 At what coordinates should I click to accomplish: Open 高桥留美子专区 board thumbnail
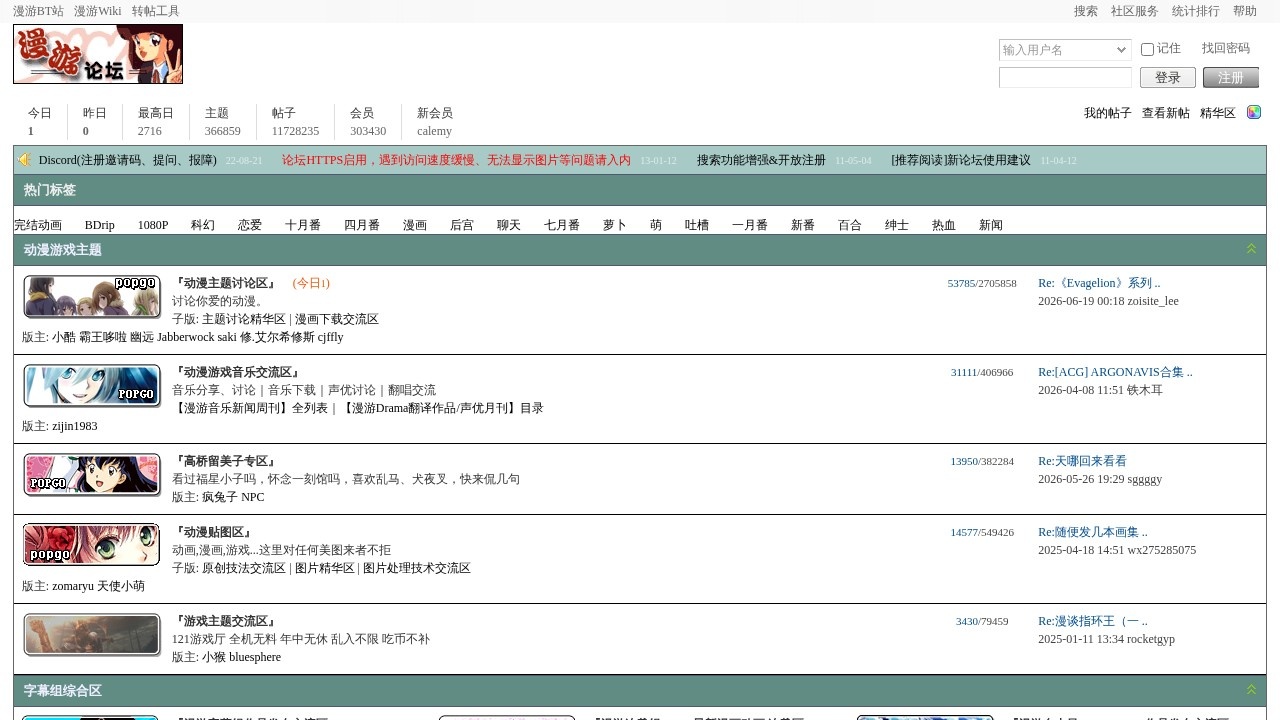pos(92,475)
